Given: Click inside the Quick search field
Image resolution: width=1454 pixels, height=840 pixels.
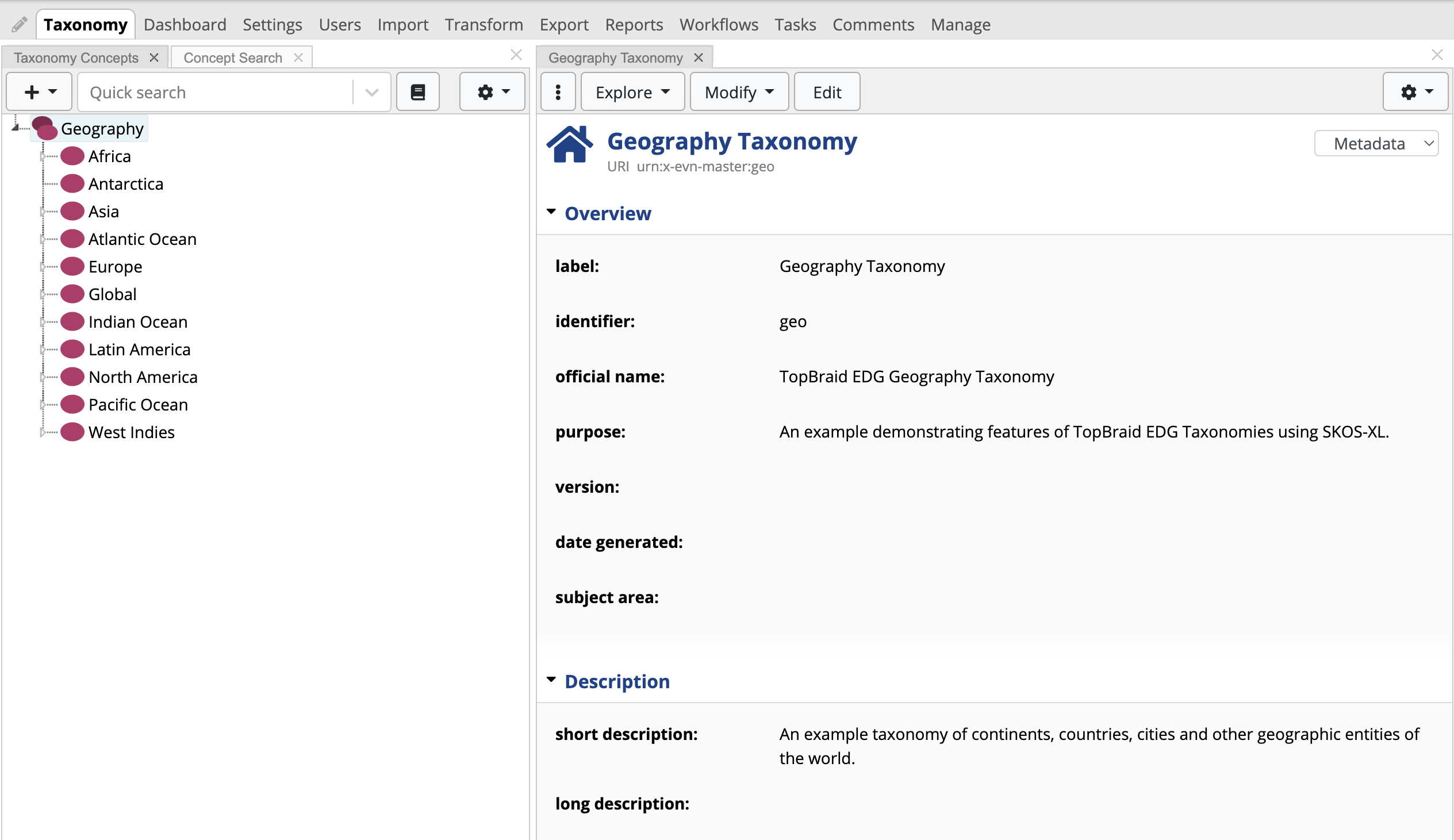Looking at the screenshot, I should tap(213, 92).
